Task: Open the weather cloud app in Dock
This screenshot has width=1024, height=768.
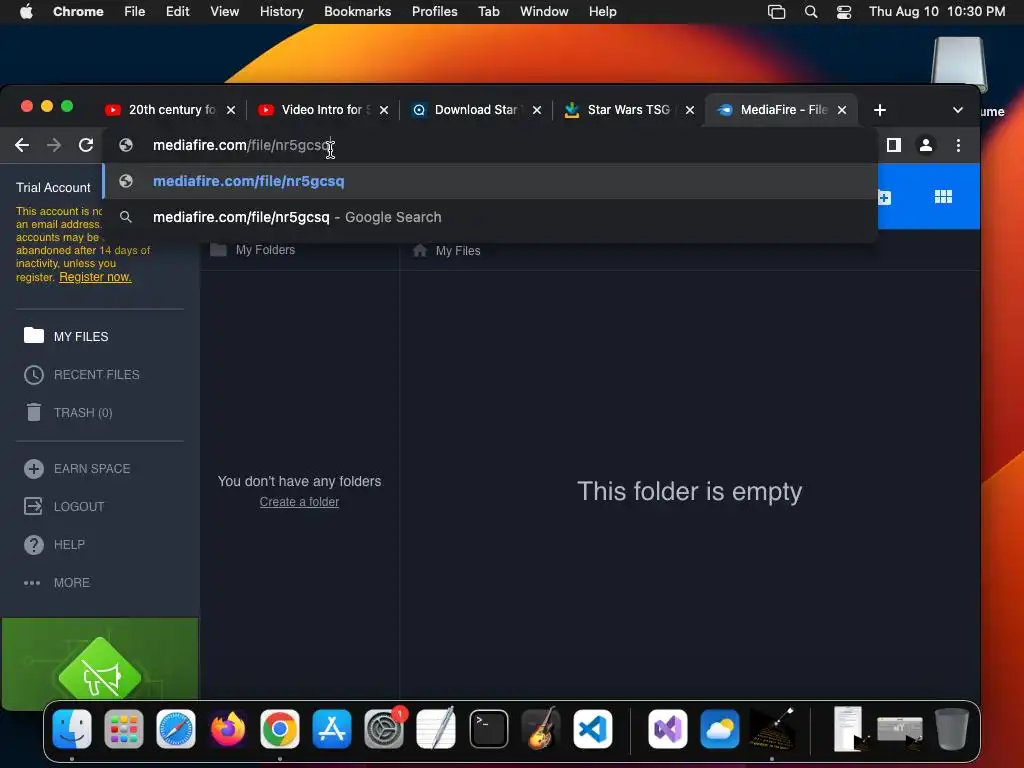Action: (719, 728)
